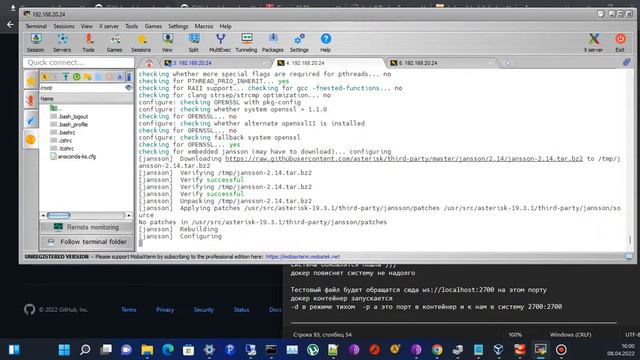Open the Windows Start menu
Image resolution: width=640 pixels, height=360 pixels.
[x=64, y=350]
